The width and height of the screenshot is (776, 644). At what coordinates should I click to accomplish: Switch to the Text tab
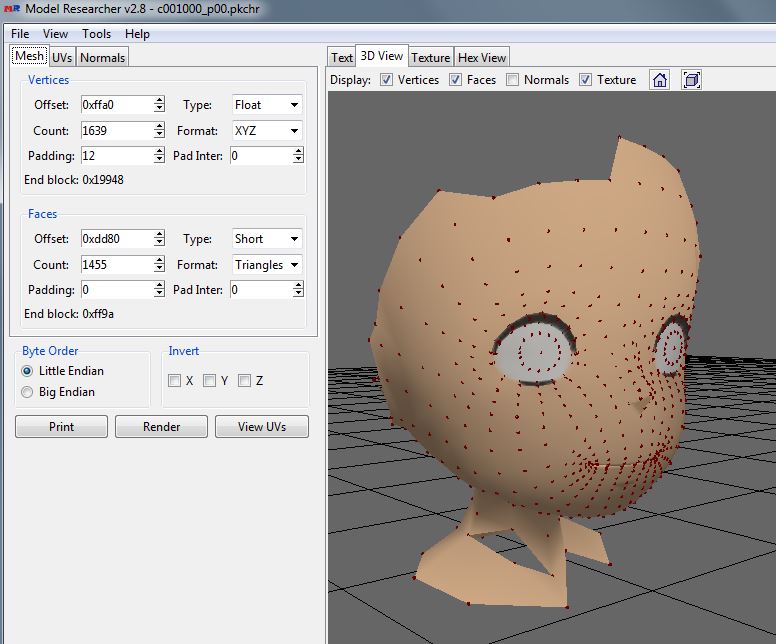[341, 57]
